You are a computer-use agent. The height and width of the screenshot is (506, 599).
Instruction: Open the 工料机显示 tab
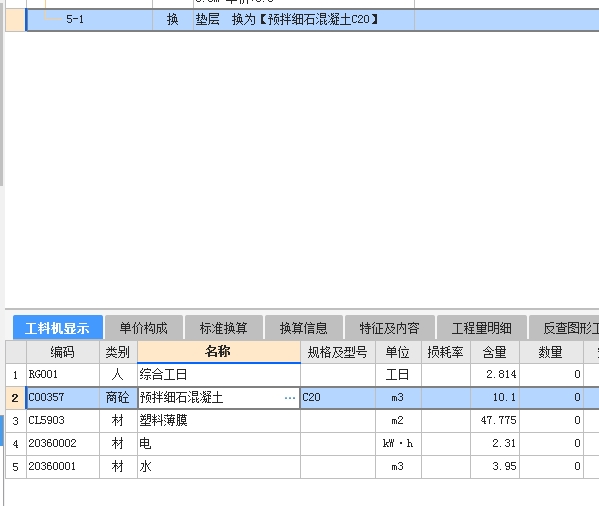point(58,328)
